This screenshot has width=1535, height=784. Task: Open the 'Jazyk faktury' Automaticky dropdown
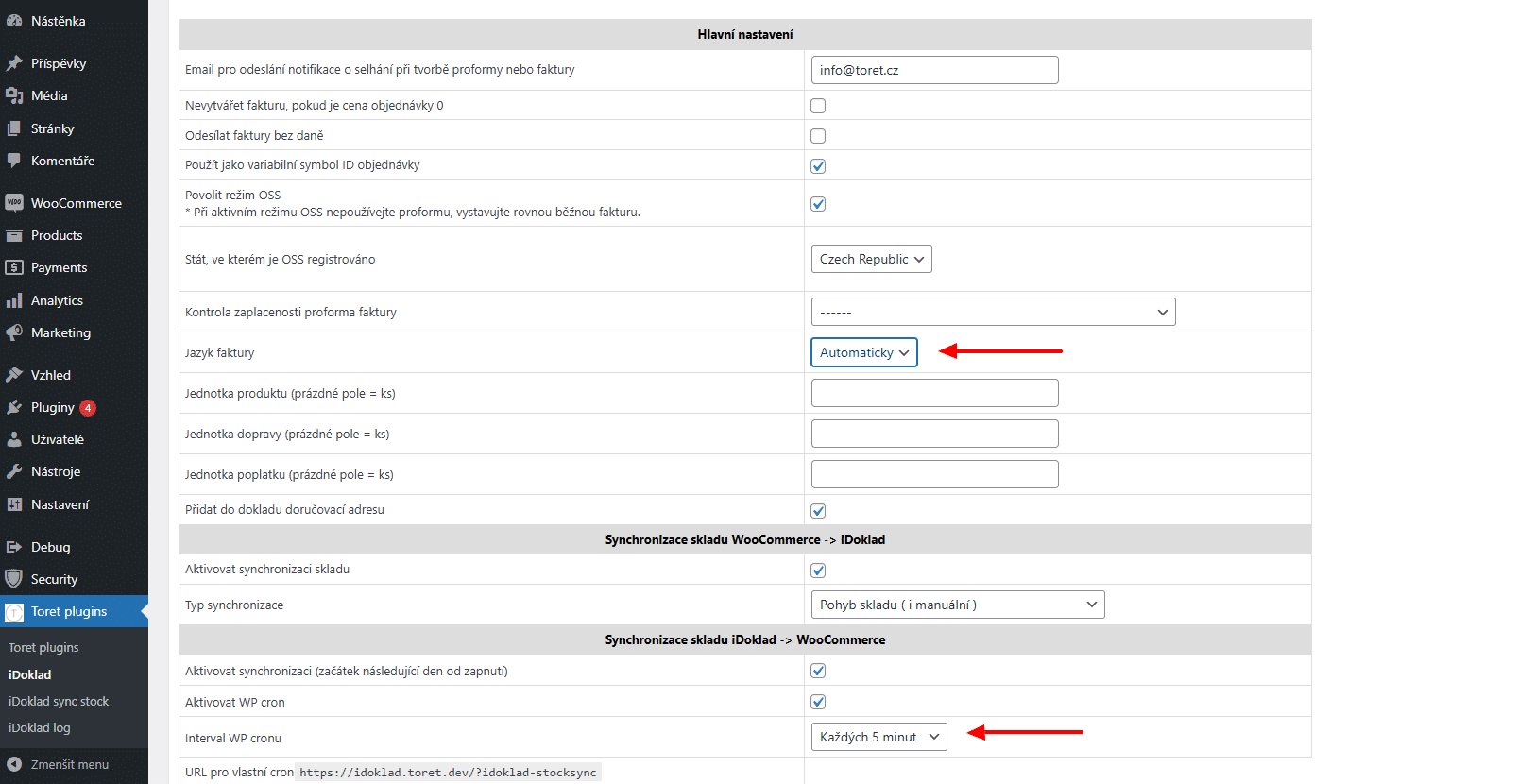click(863, 352)
